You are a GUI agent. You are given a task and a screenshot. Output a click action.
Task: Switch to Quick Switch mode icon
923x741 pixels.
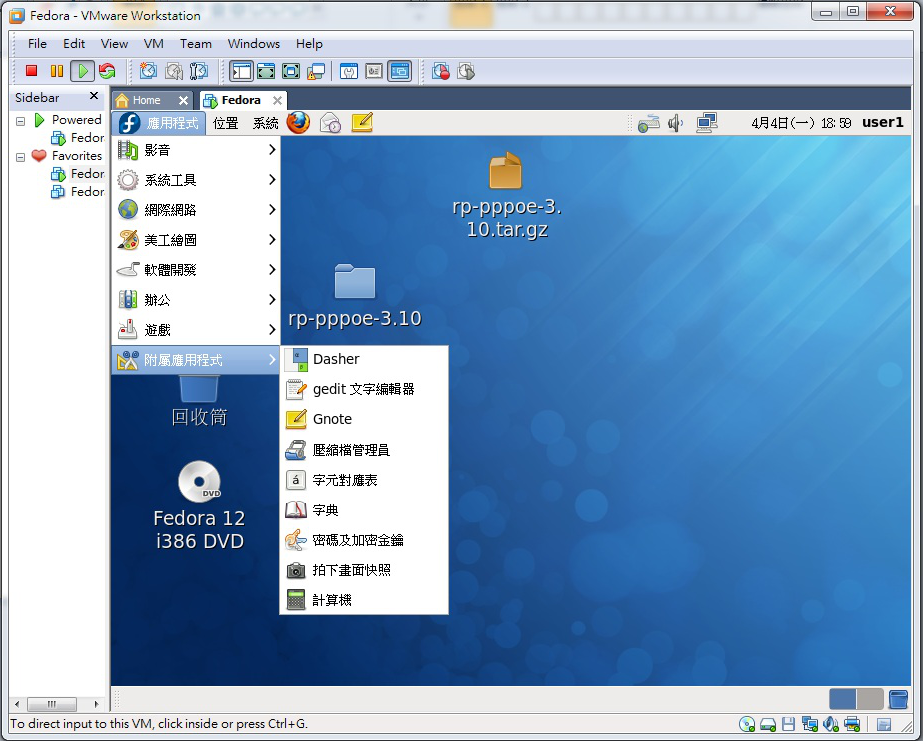coord(266,71)
